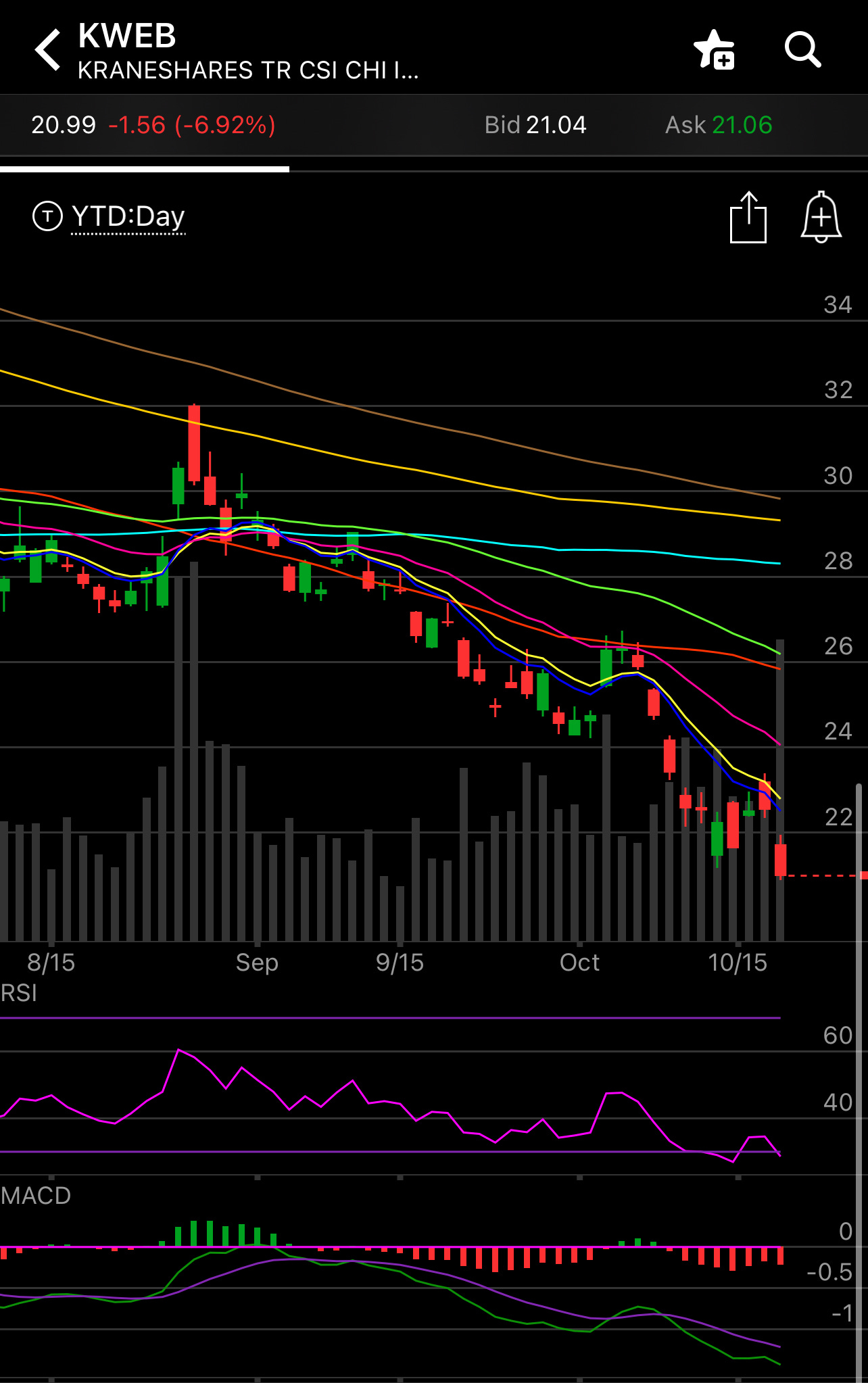Tap the 32 price axis label

coord(838,390)
